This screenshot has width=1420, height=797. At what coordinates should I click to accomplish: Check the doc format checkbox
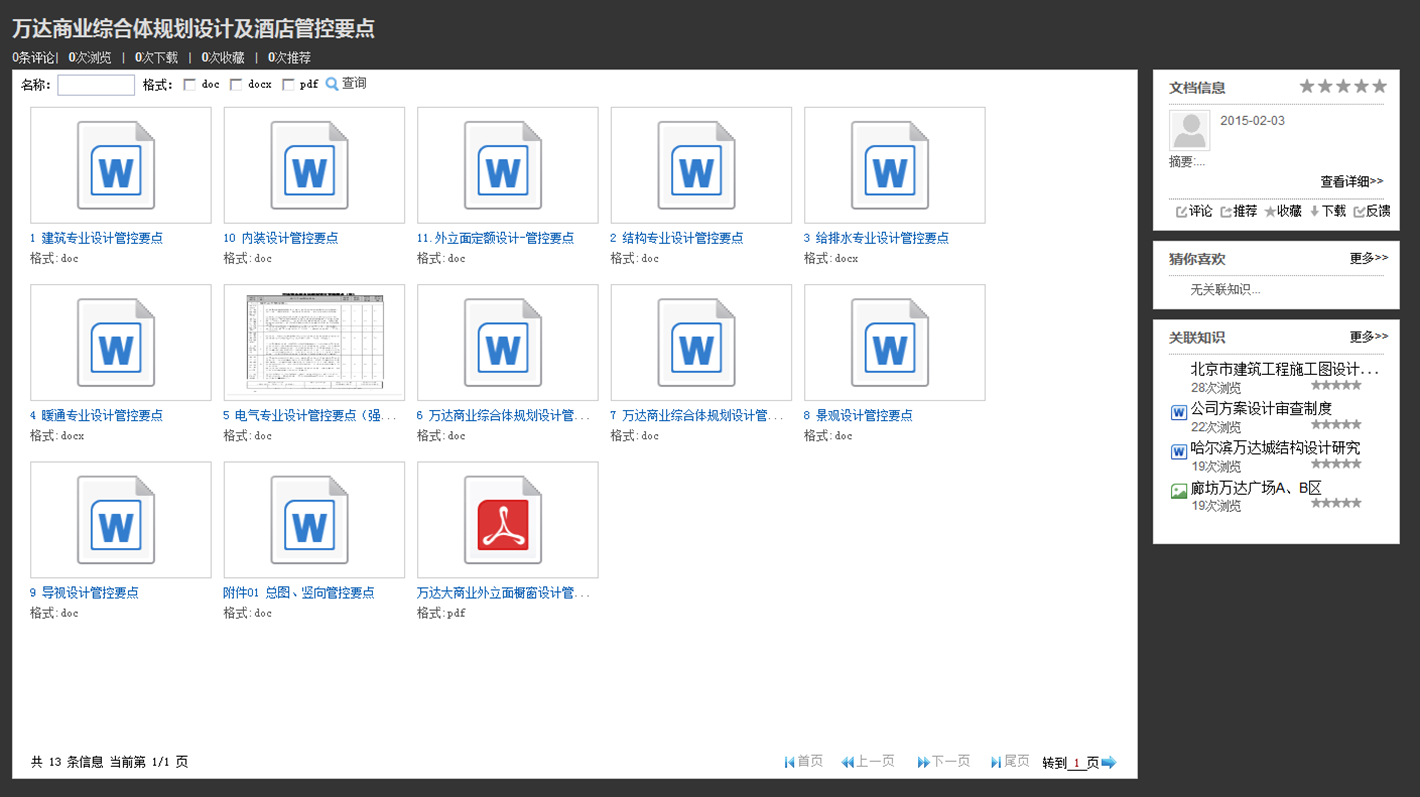coord(190,85)
